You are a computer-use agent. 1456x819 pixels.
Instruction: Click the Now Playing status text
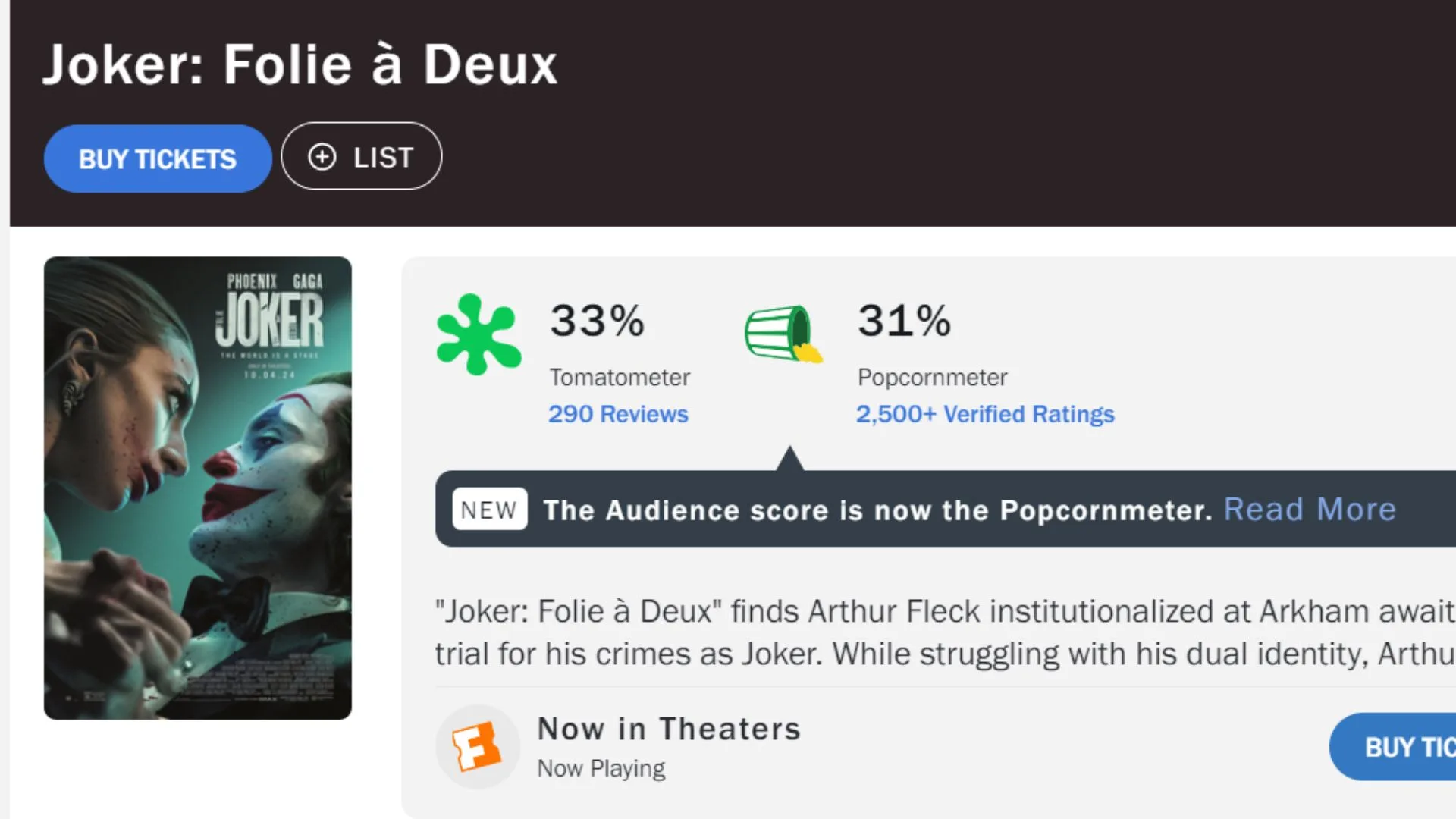(601, 768)
